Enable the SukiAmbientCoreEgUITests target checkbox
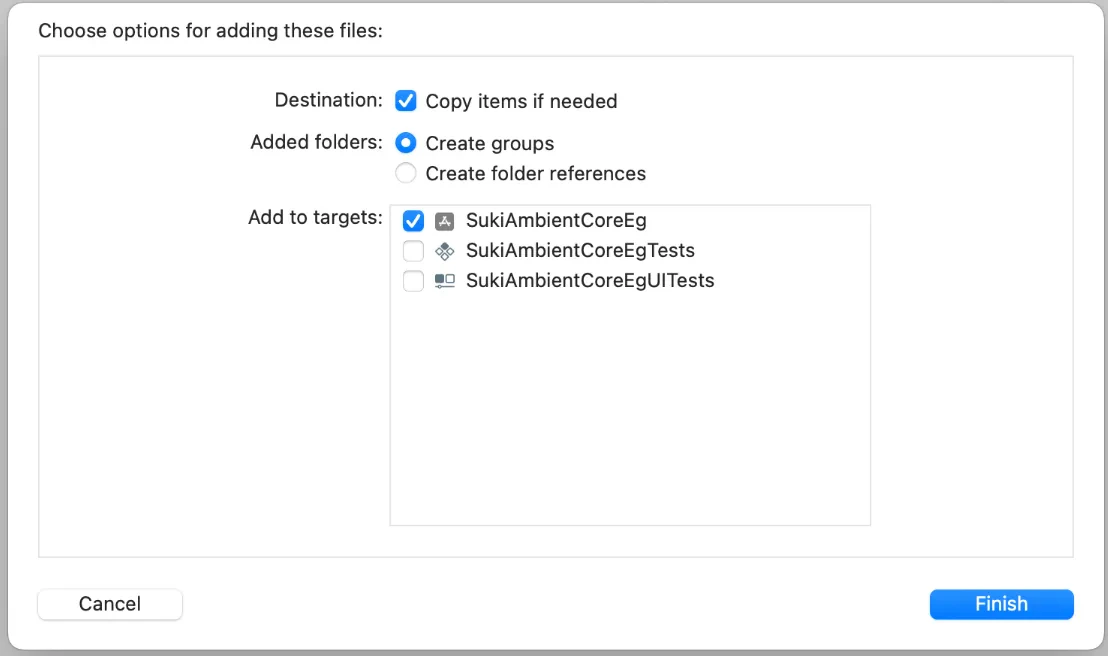 point(413,281)
